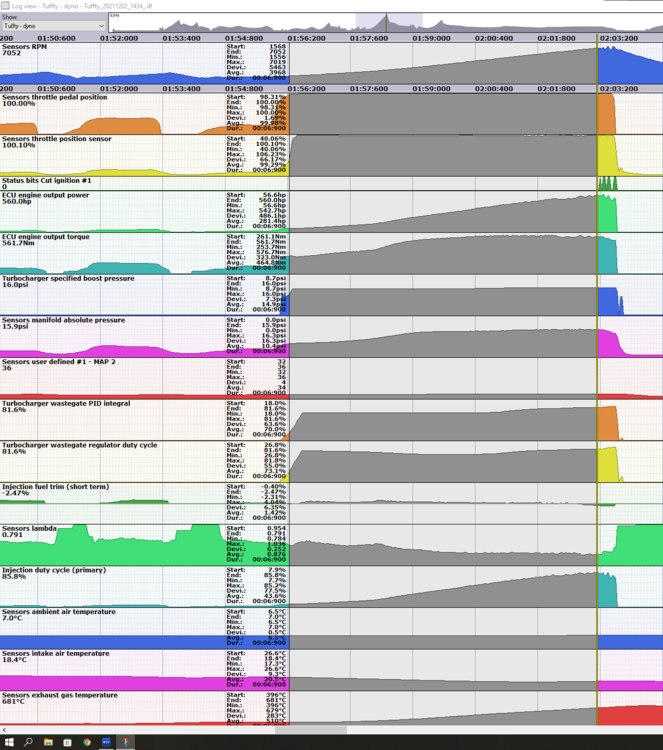Open Windows search from the taskbar

(x=28, y=742)
